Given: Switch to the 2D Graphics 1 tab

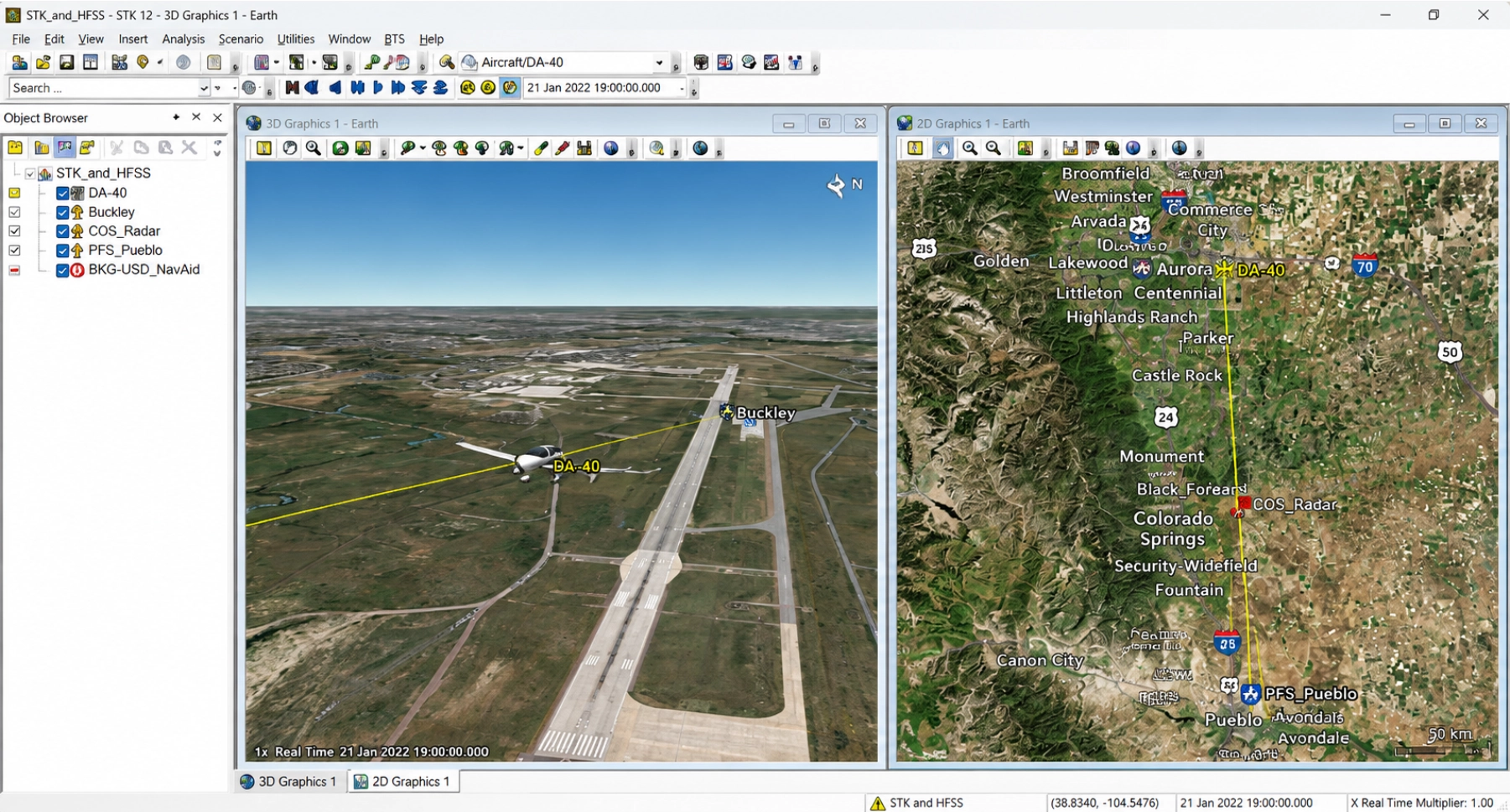Looking at the screenshot, I should tap(402, 781).
